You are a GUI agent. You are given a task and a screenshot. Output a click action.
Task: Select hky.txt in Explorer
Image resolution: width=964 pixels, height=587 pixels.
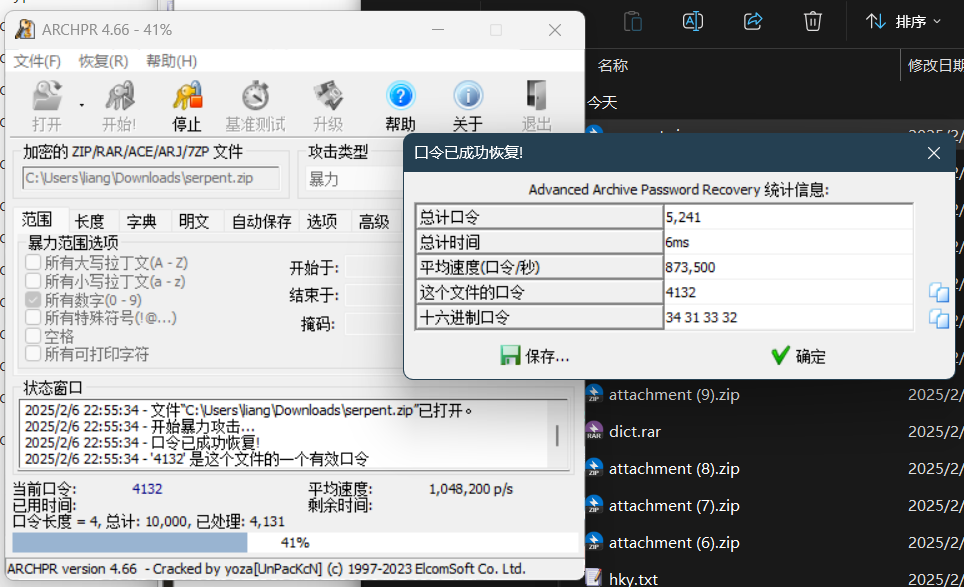(x=633, y=578)
